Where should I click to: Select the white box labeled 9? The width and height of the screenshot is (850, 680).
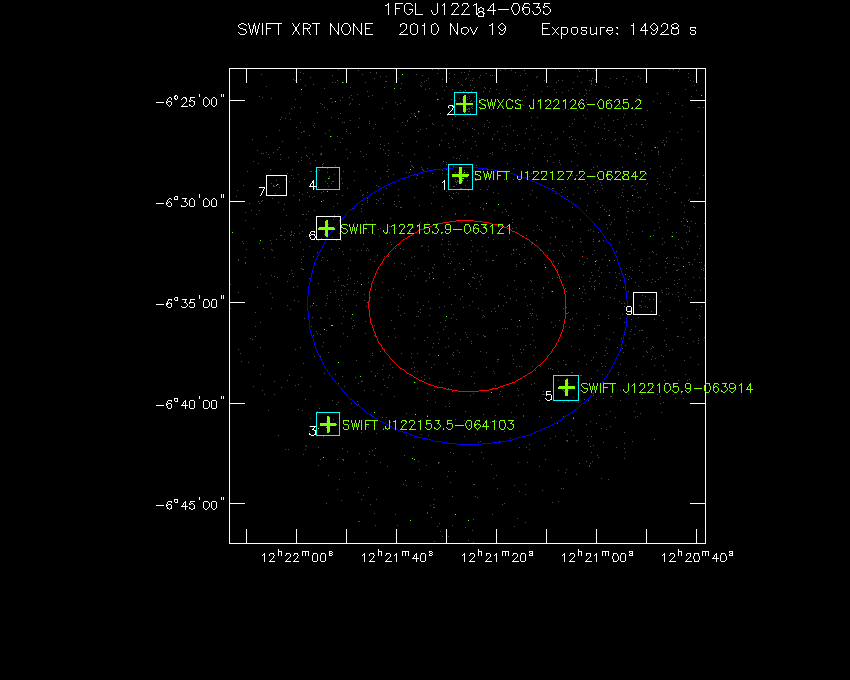tap(645, 303)
